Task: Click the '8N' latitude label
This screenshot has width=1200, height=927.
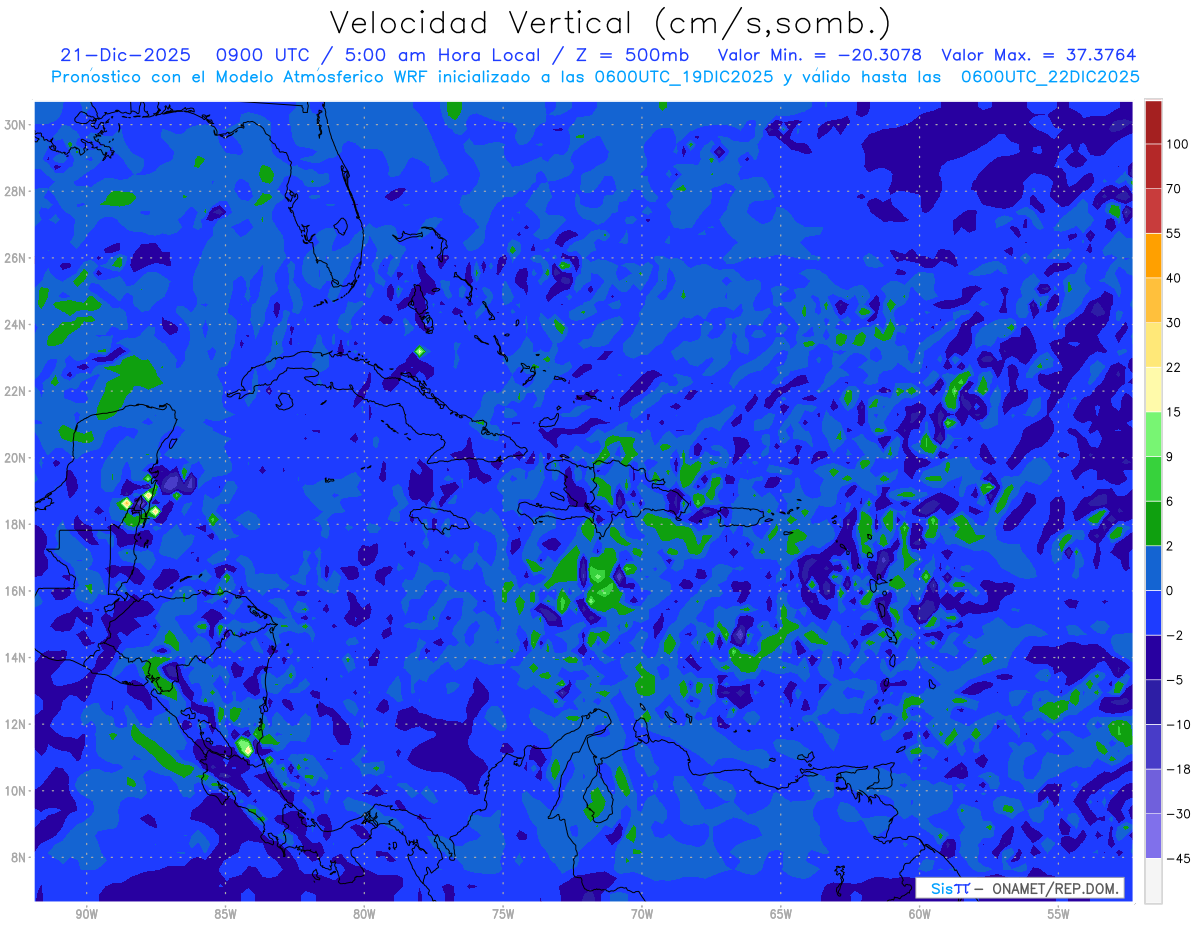Action: [20, 858]
